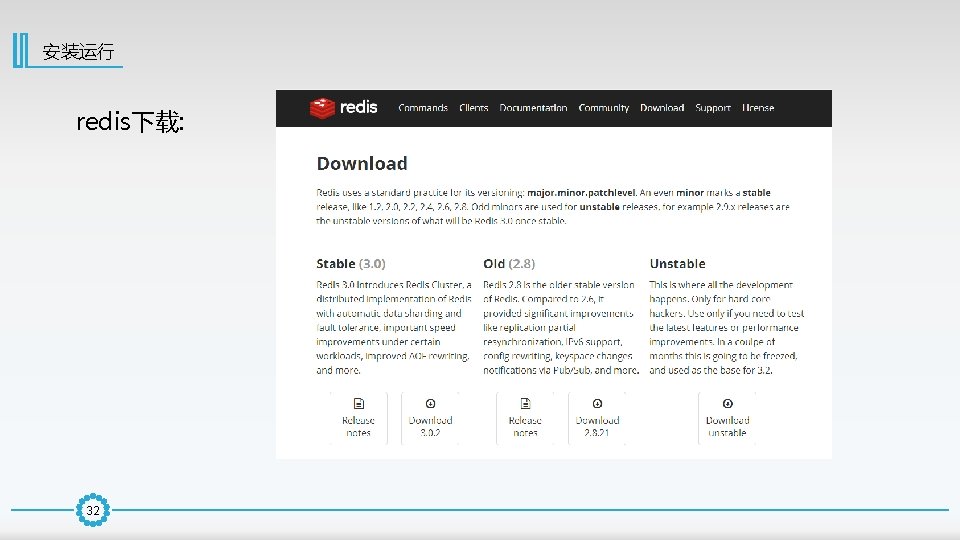Click the download icon above Download unstable

pyautogui.click(x=727, y=403)
